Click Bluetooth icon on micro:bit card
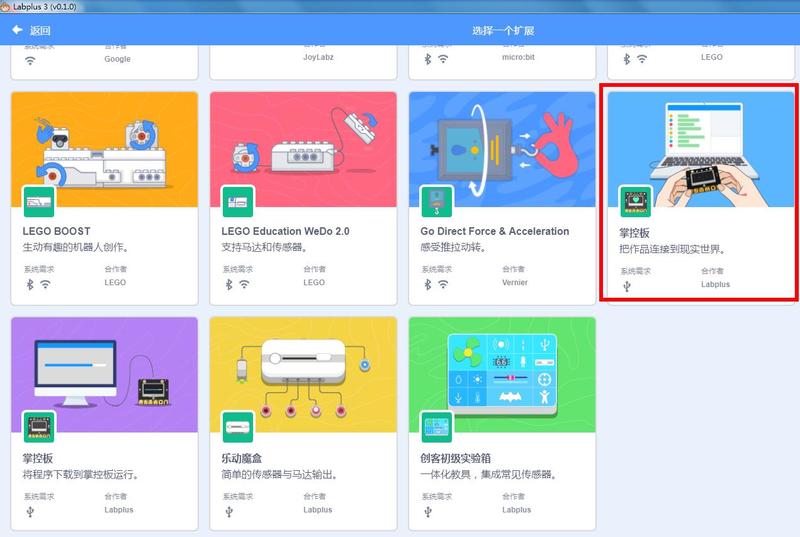This screenshot has width=800, height=537. (428, 59)
